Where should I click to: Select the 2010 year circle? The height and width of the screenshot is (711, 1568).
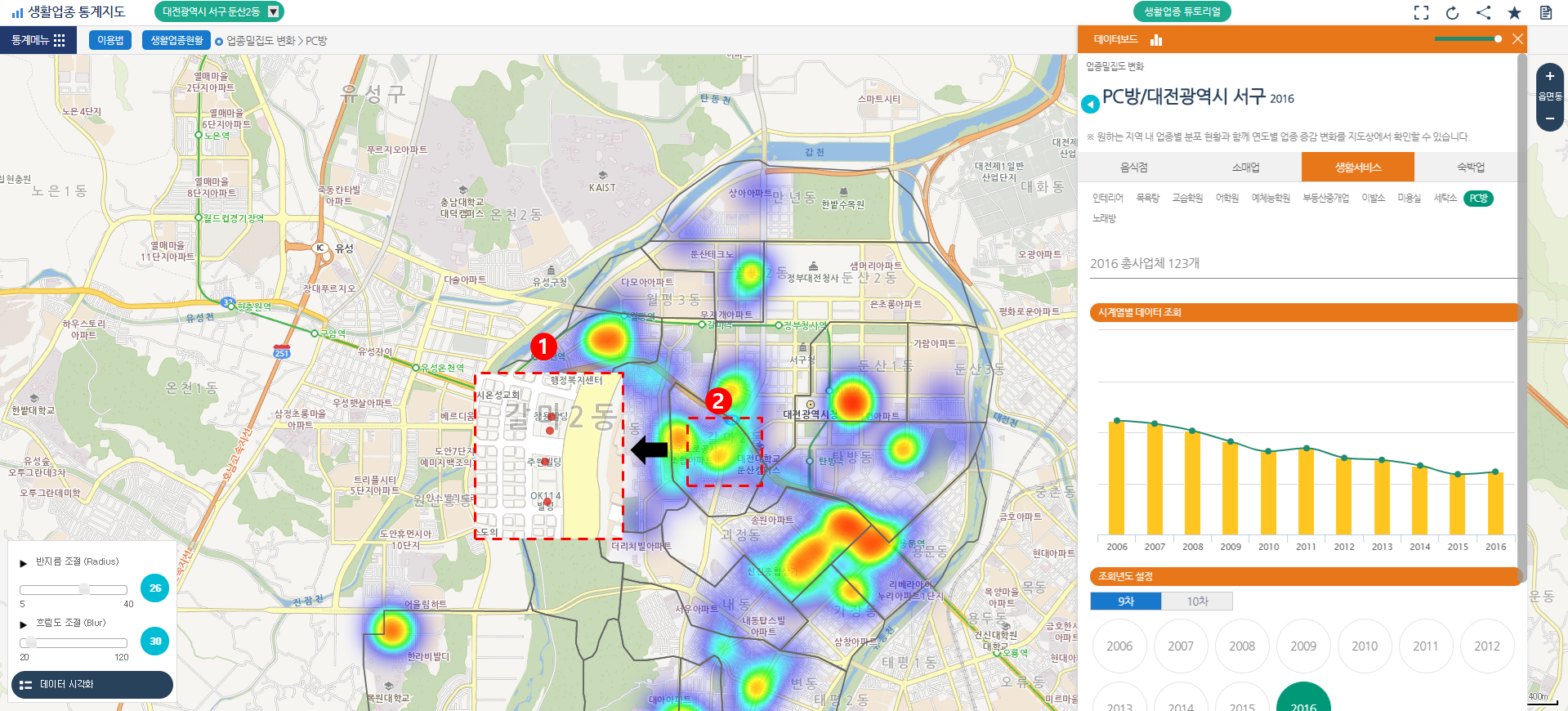1364,646
